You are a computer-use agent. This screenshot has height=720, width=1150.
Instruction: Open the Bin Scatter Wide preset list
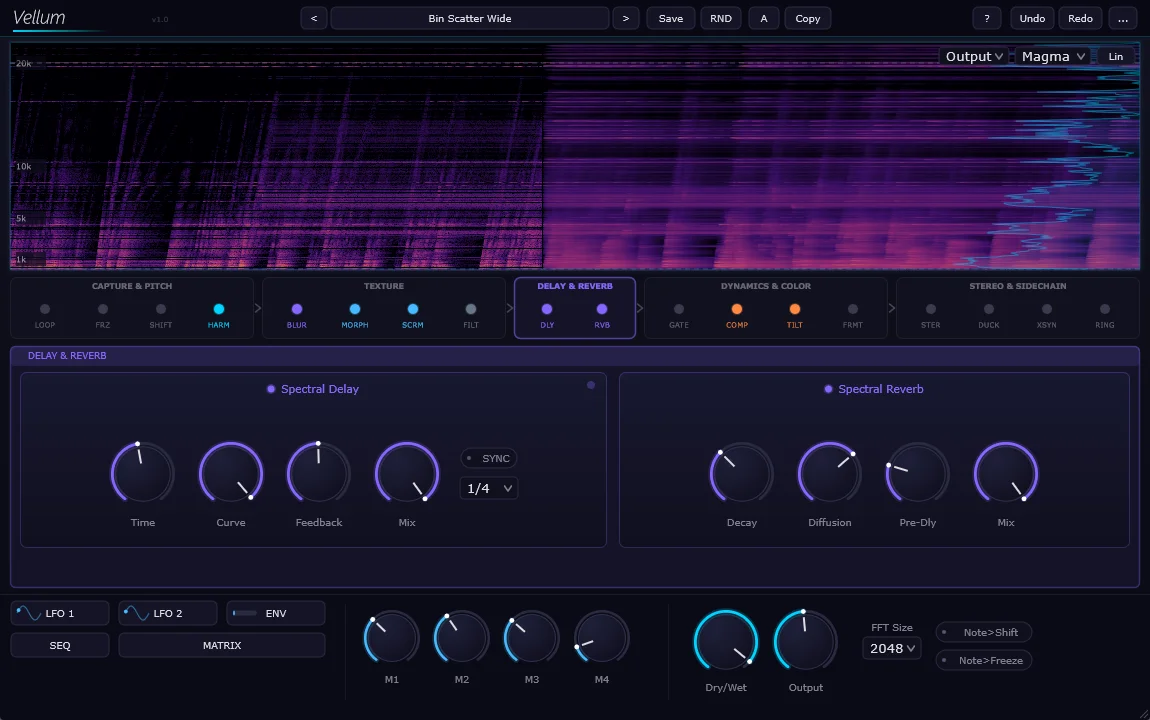pos(470,18)
